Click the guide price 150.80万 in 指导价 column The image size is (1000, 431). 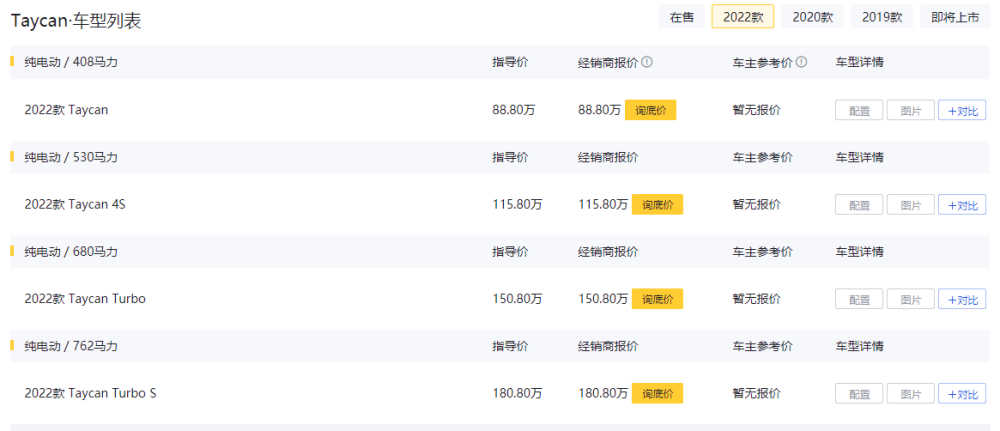517,298
